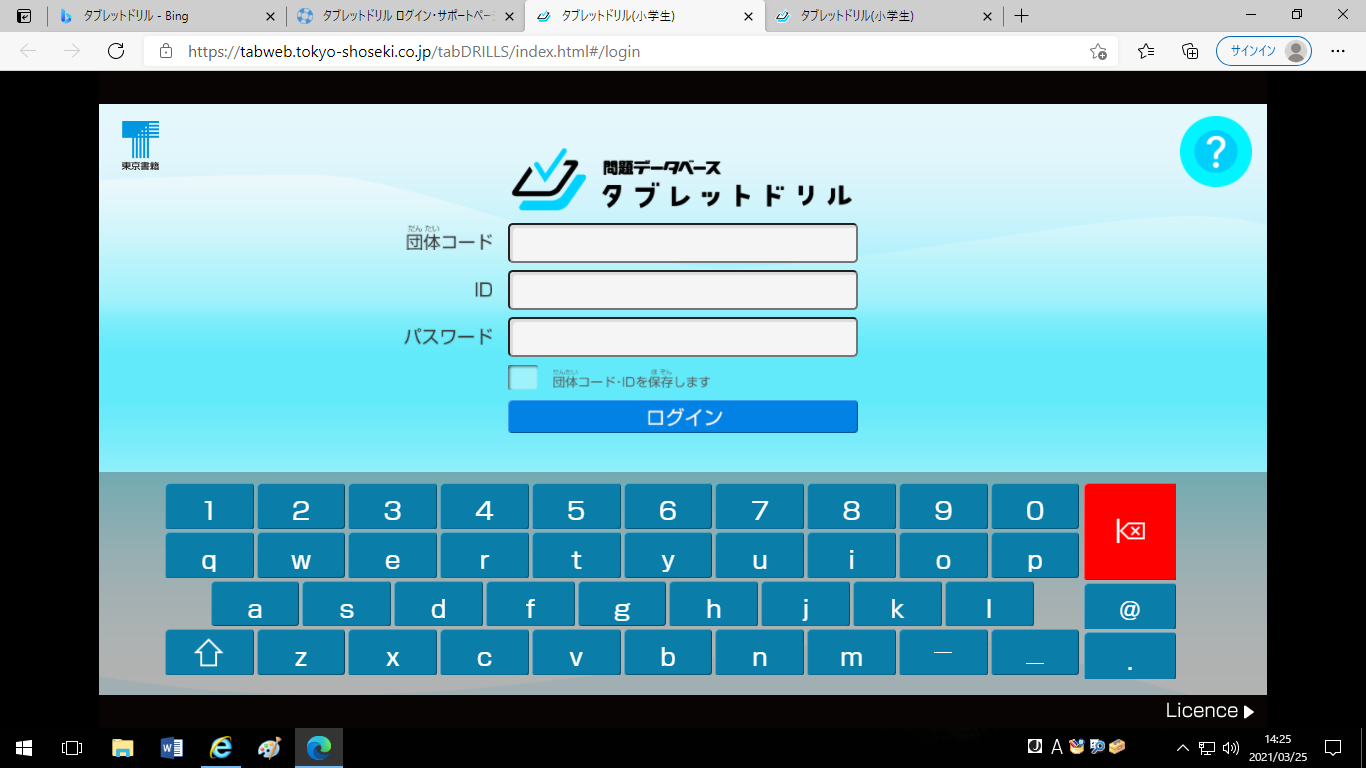The image size is (1366, 768).
Task: Open Paint from the taskbar
Action: point(270,747)
